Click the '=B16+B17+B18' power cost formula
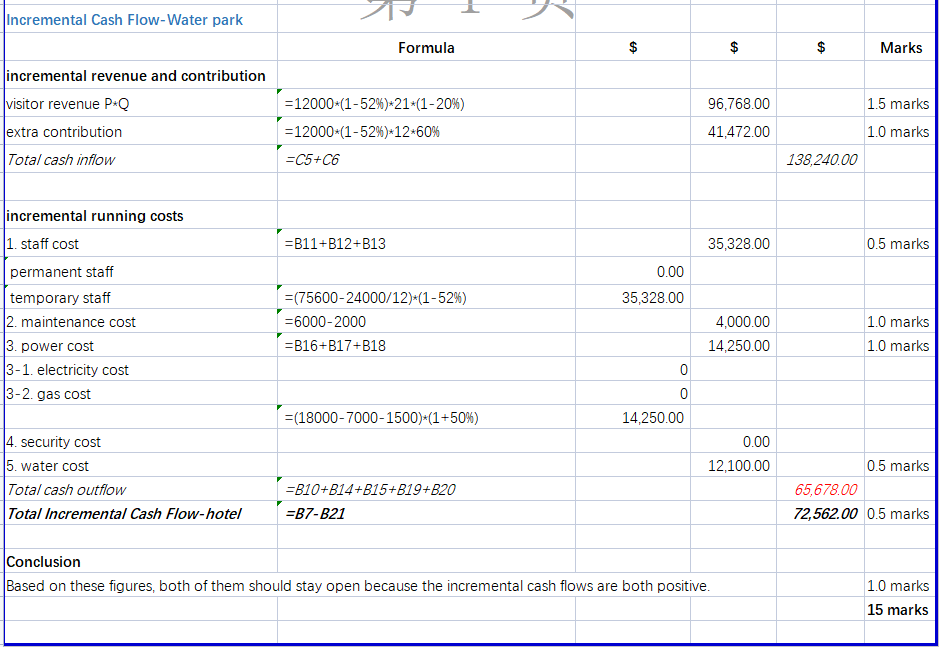The height and width of the screenshot is (647, 939). [x=335, y=346]
